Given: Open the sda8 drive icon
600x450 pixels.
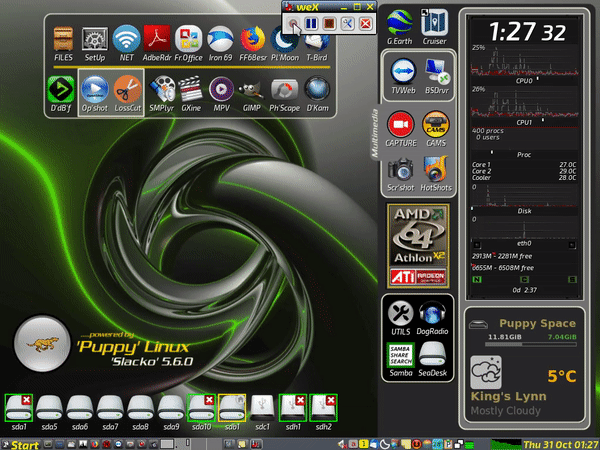Looking at the screenshot, I should [140, 408].
